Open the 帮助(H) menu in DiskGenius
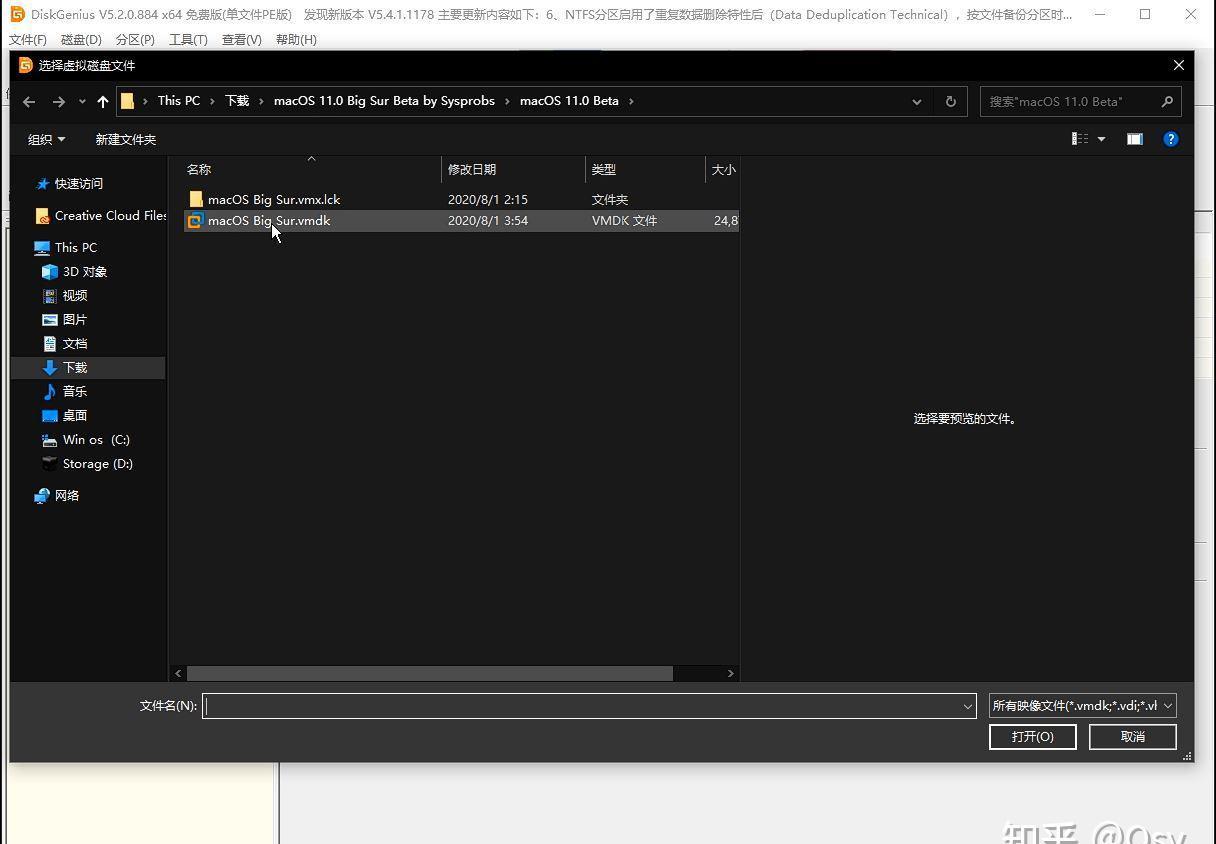The image size is (1216, 844). coord(295,40)
